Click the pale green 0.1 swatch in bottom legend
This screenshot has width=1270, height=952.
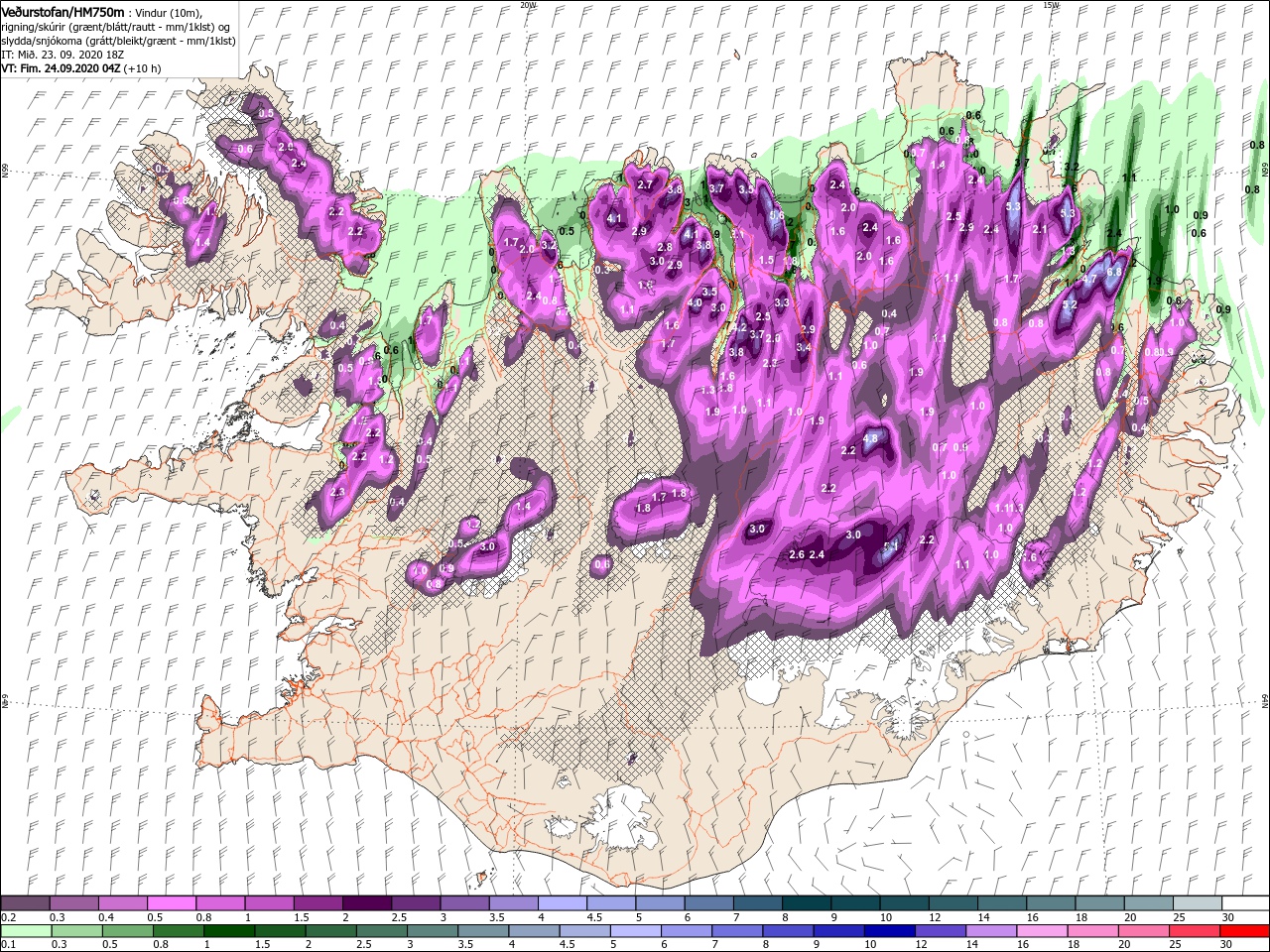(25, 931)
